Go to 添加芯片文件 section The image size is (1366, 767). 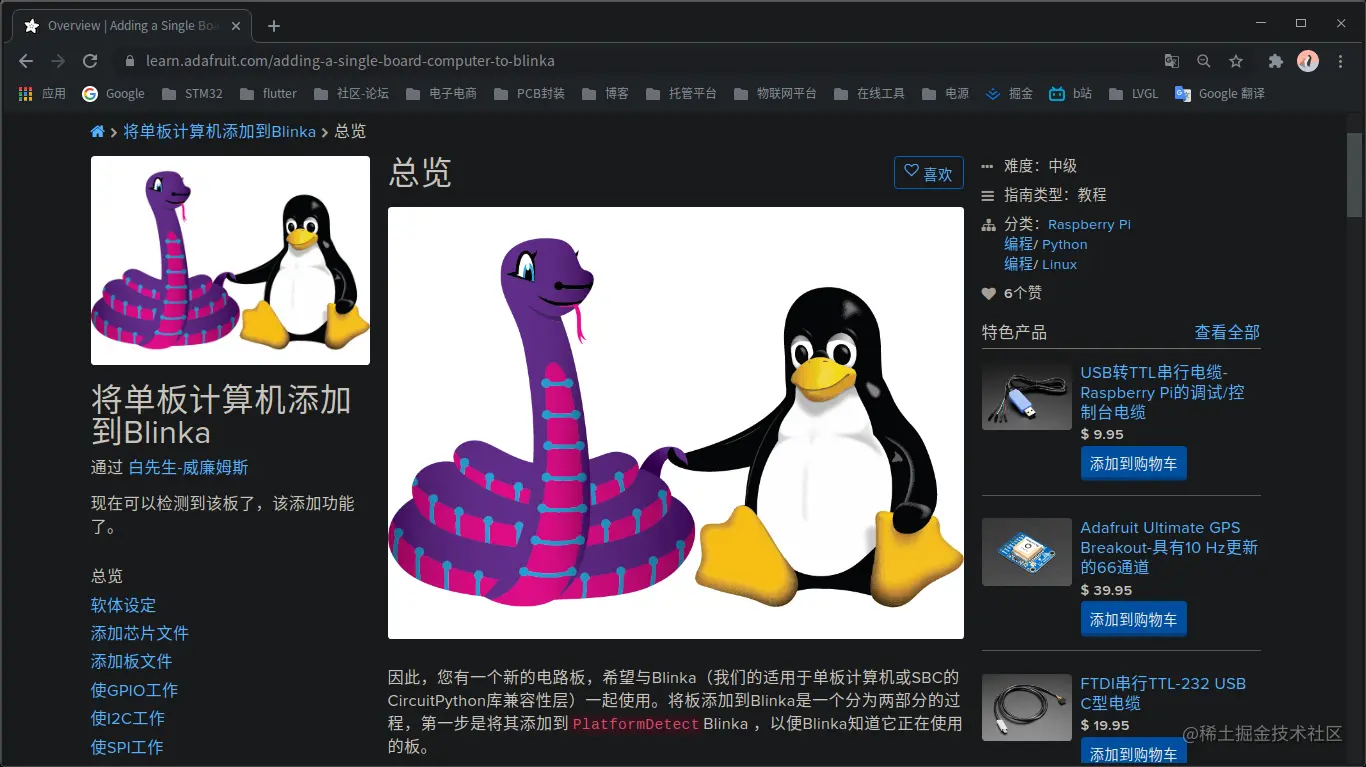(x=139, y=633)
